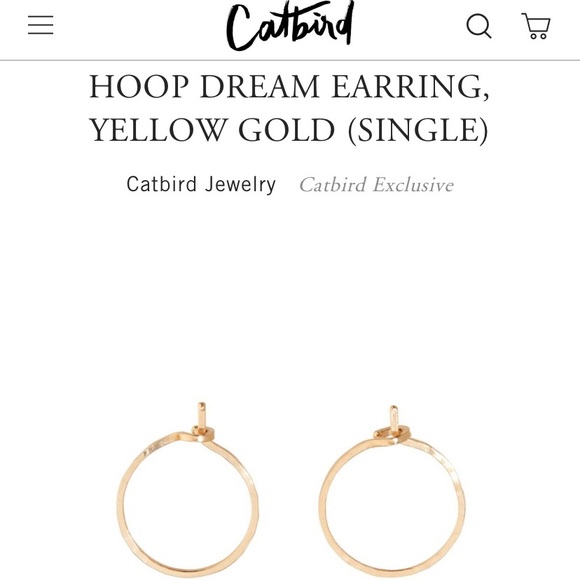Click the header divider line below logo
Viewport: 580px width, 580px height.
pyautogui.click(x=290, y=60)
